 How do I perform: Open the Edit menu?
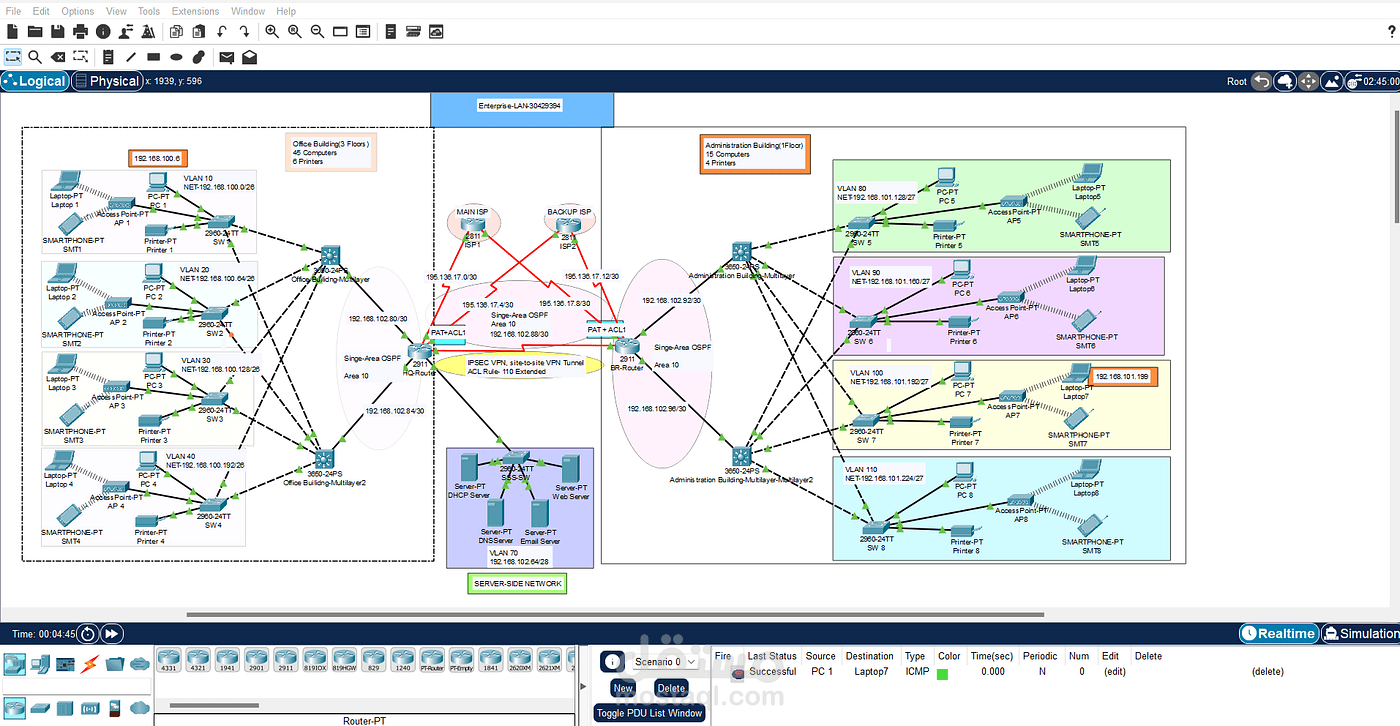pyautogui.click(x=41, y=11)
